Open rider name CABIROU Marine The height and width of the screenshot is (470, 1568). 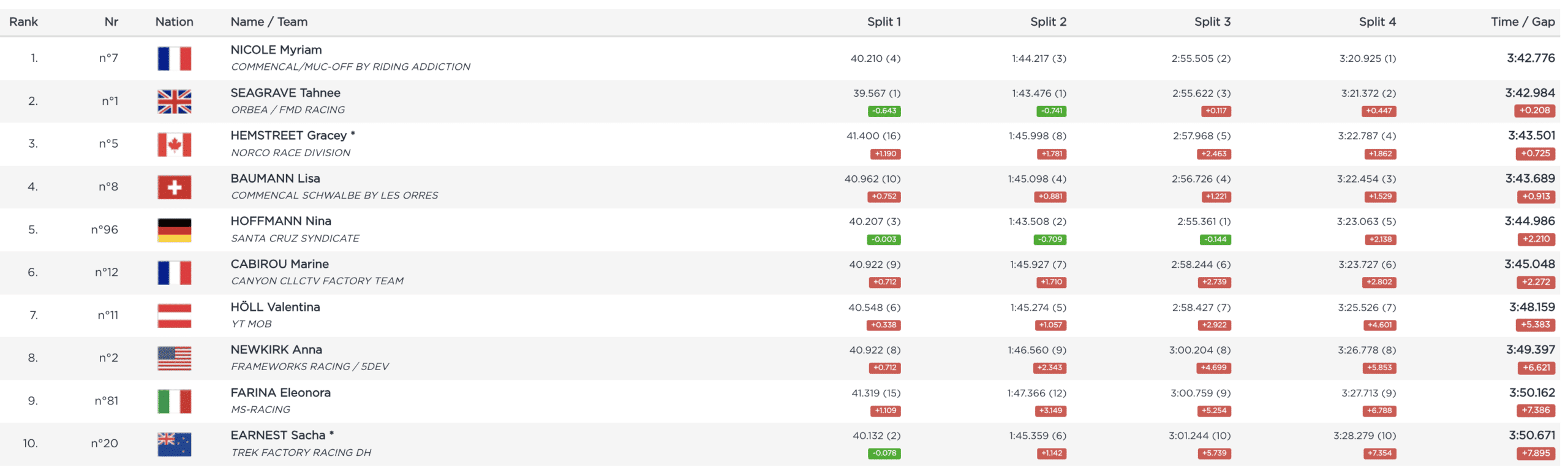279,264
